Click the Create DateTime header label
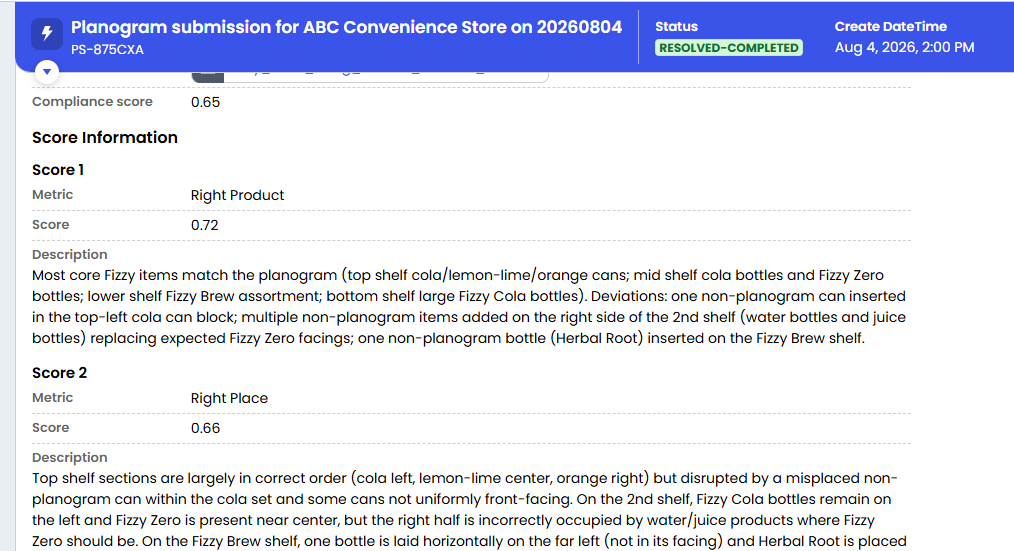The image size is (1014, 551). (890, 27)
